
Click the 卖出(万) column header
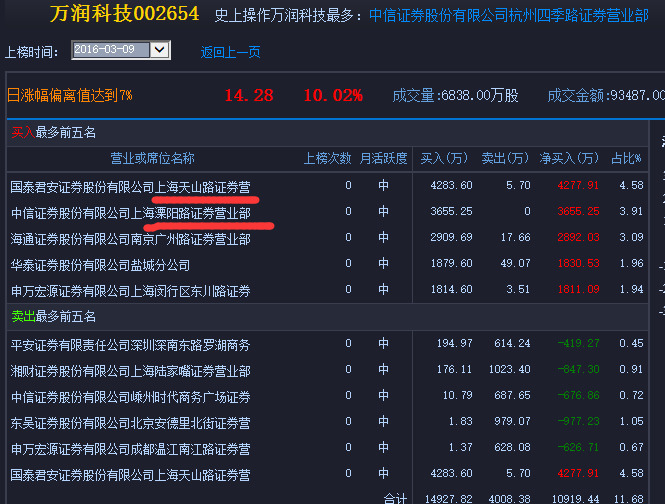point(505,158)
